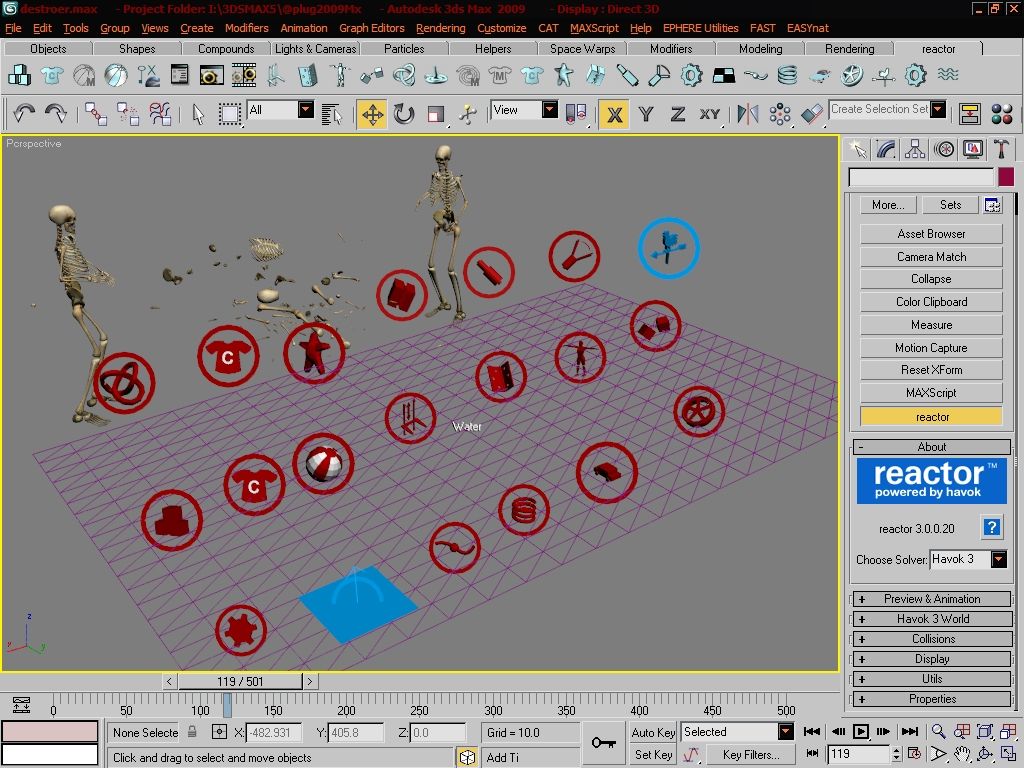Collapse the About rollout

(932, 447)
